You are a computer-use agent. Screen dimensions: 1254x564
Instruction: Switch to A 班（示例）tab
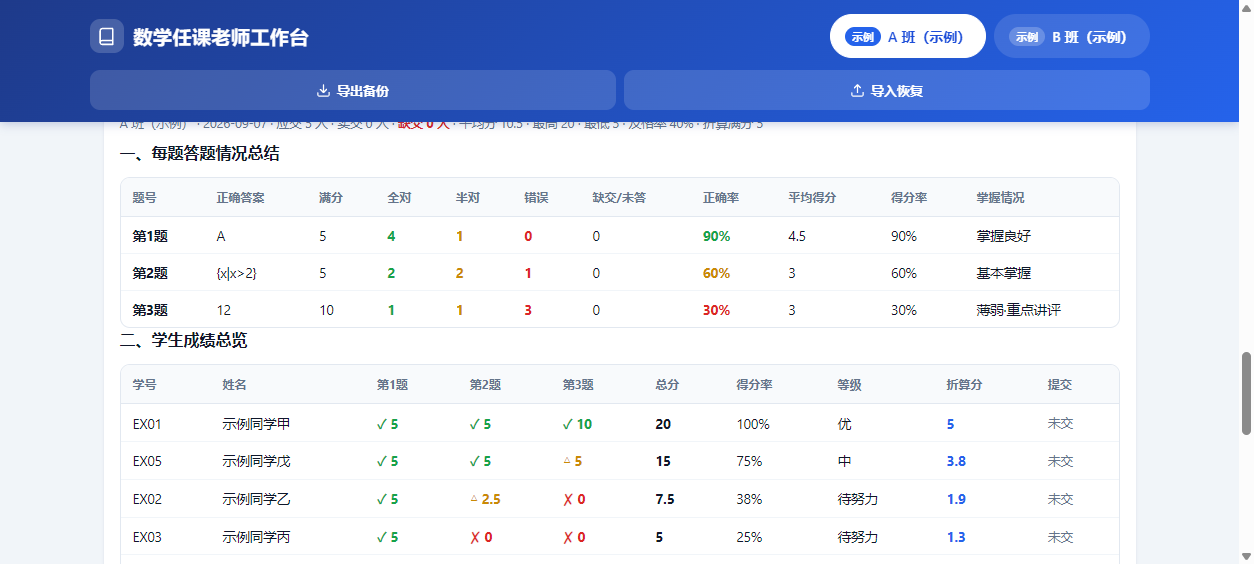[x=908, y=37]
